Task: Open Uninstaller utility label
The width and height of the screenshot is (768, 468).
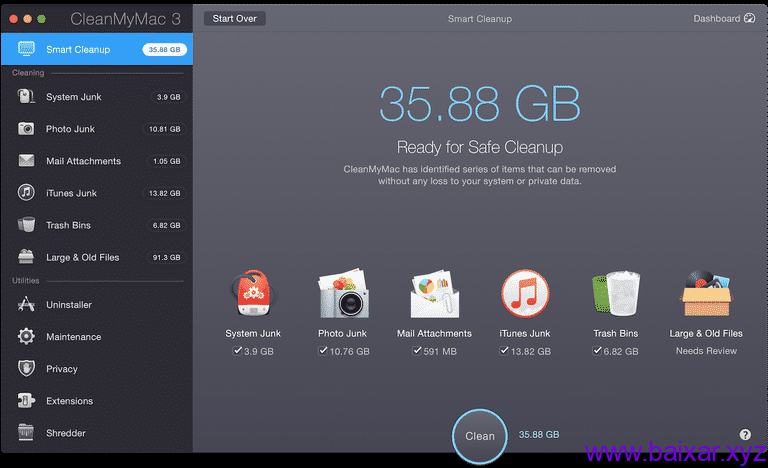Action: tap(69, 305)
